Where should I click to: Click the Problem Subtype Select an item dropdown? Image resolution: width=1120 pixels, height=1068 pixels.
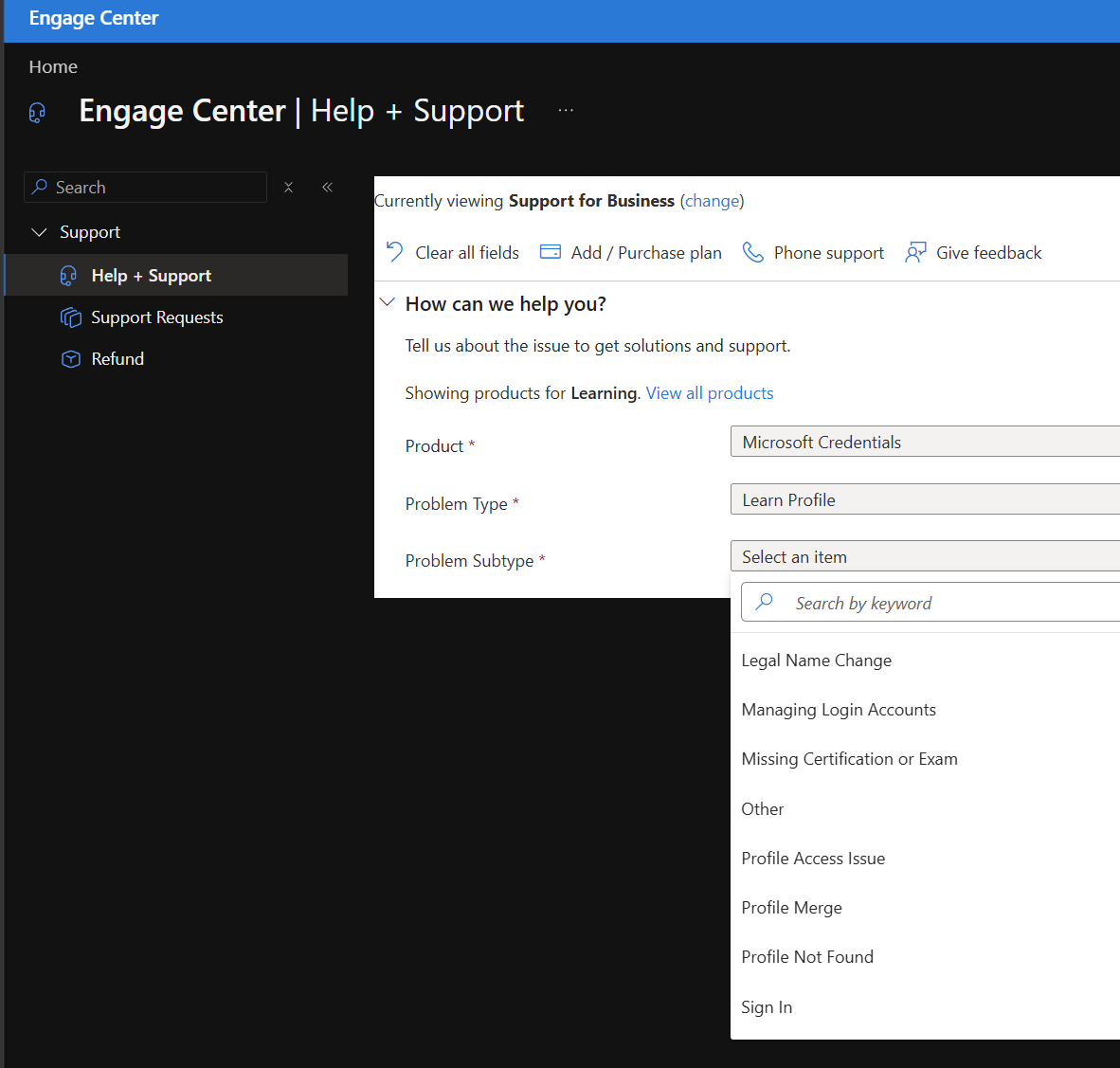[x=925, y=556]
